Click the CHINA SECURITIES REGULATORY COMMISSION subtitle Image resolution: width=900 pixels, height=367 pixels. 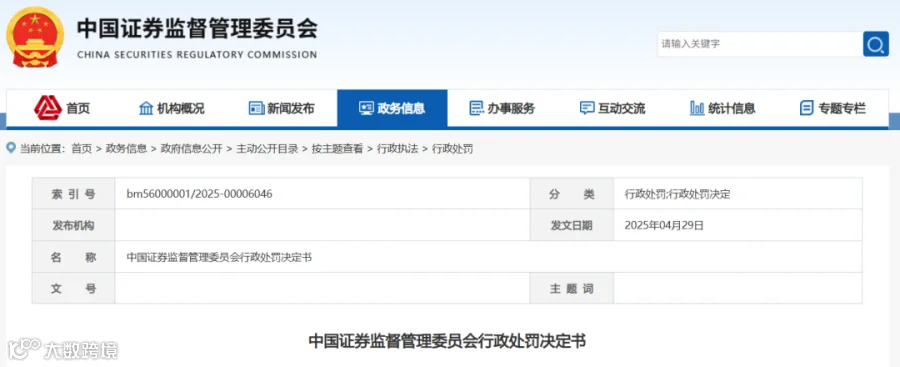(197, 55)
